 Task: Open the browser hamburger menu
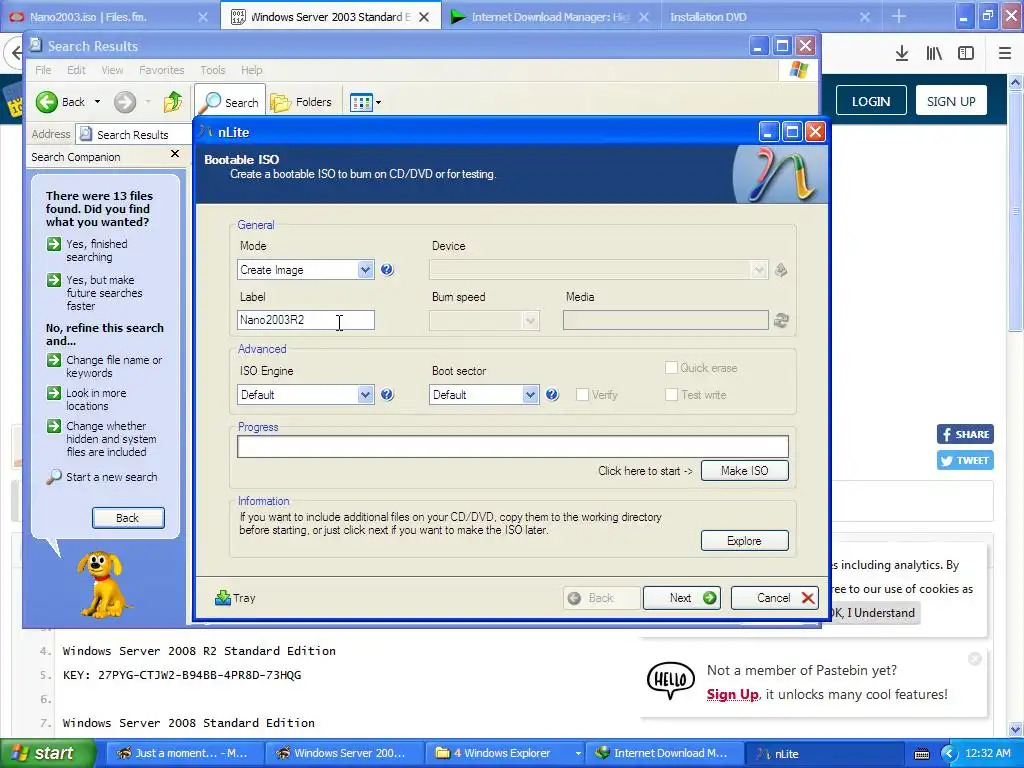(x=1005, y=54)
